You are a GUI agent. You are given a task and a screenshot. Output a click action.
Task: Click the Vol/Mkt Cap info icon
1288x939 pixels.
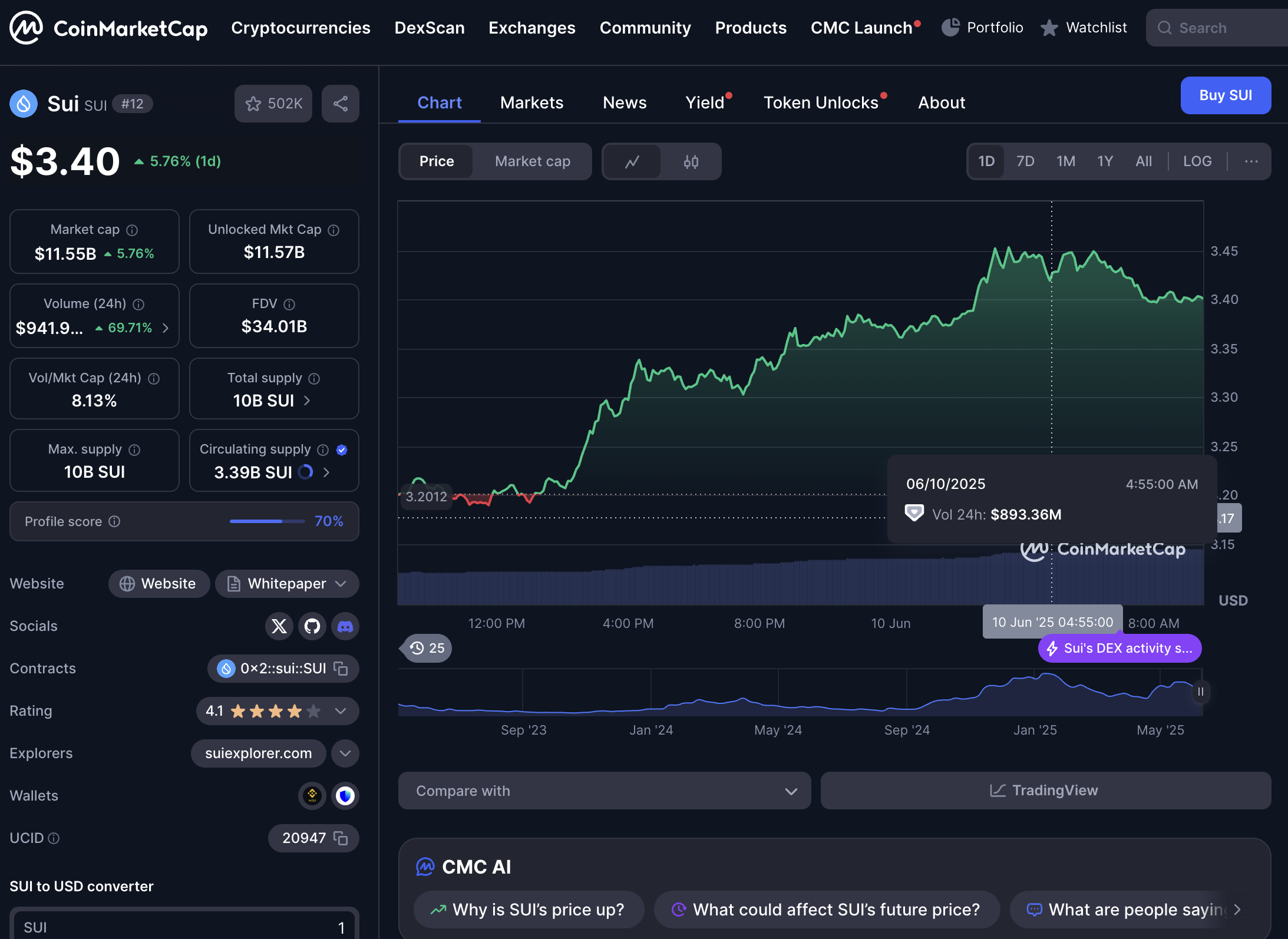click(154, 379)
